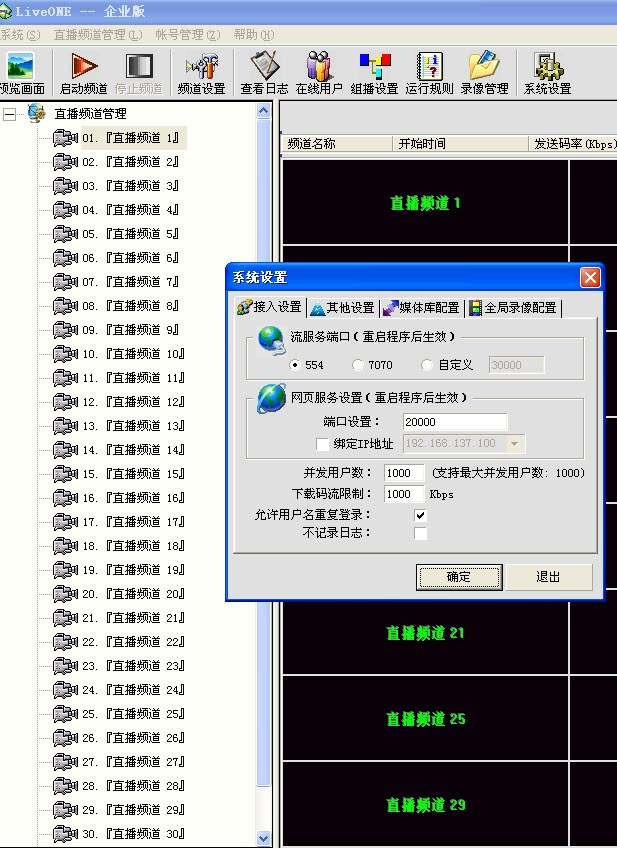Select the 自定义 custom port radio button
The image size is (617, 848).
(428, 366)
